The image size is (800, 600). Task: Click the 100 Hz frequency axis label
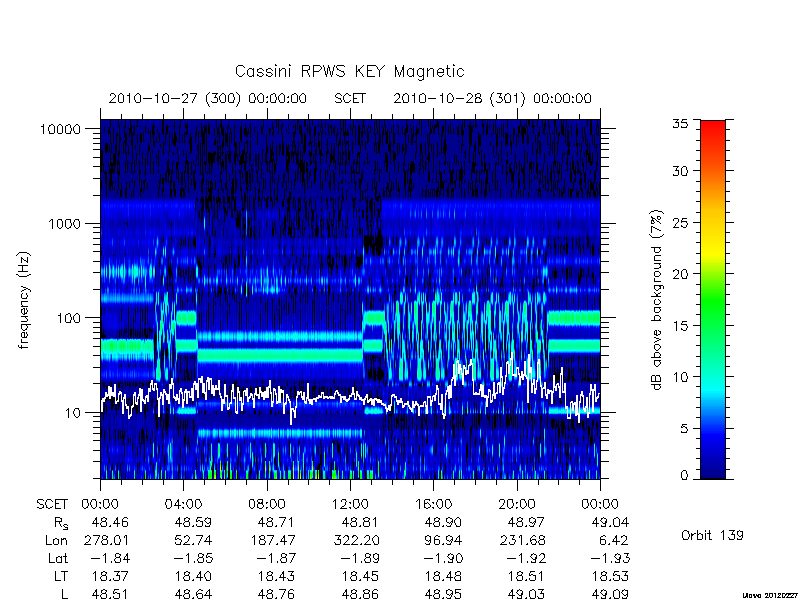point(69,318)
